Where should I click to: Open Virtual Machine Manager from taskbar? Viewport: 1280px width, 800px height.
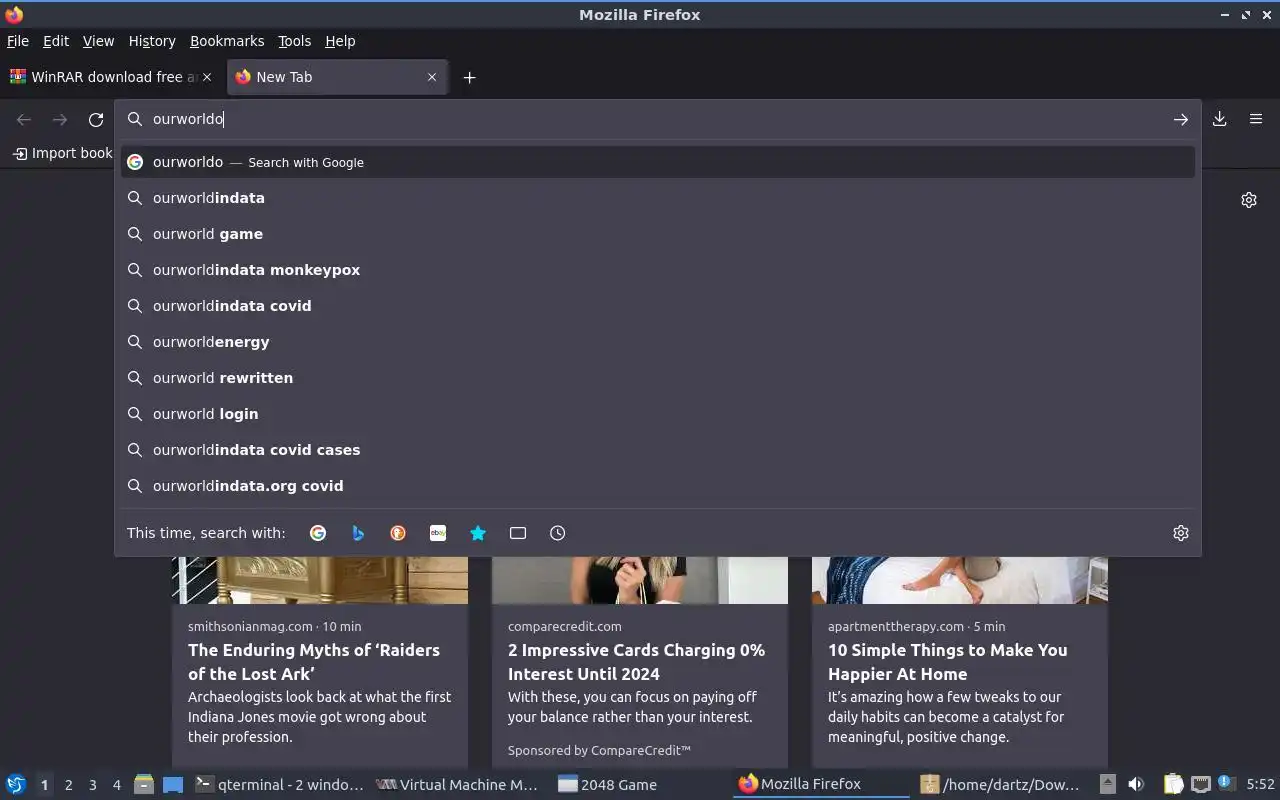[458, 785]
